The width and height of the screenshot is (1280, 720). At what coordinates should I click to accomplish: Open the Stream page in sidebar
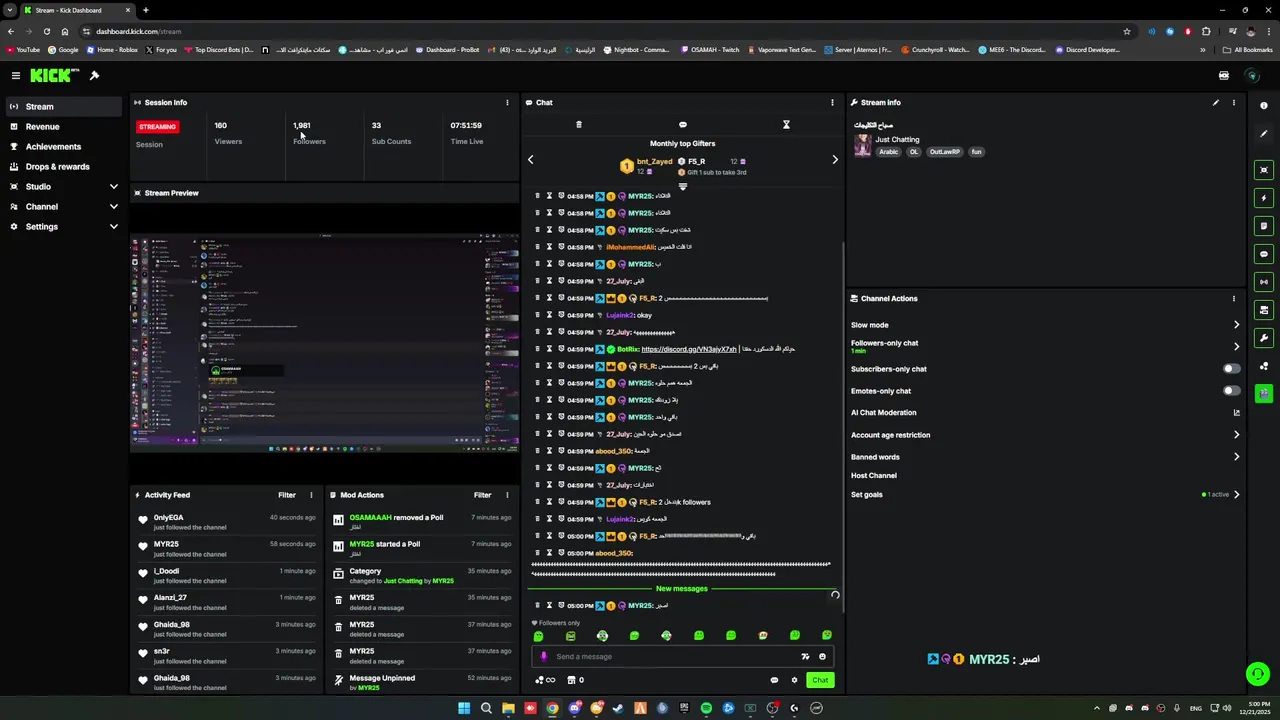pyautogui.click(x=63, y=107)
